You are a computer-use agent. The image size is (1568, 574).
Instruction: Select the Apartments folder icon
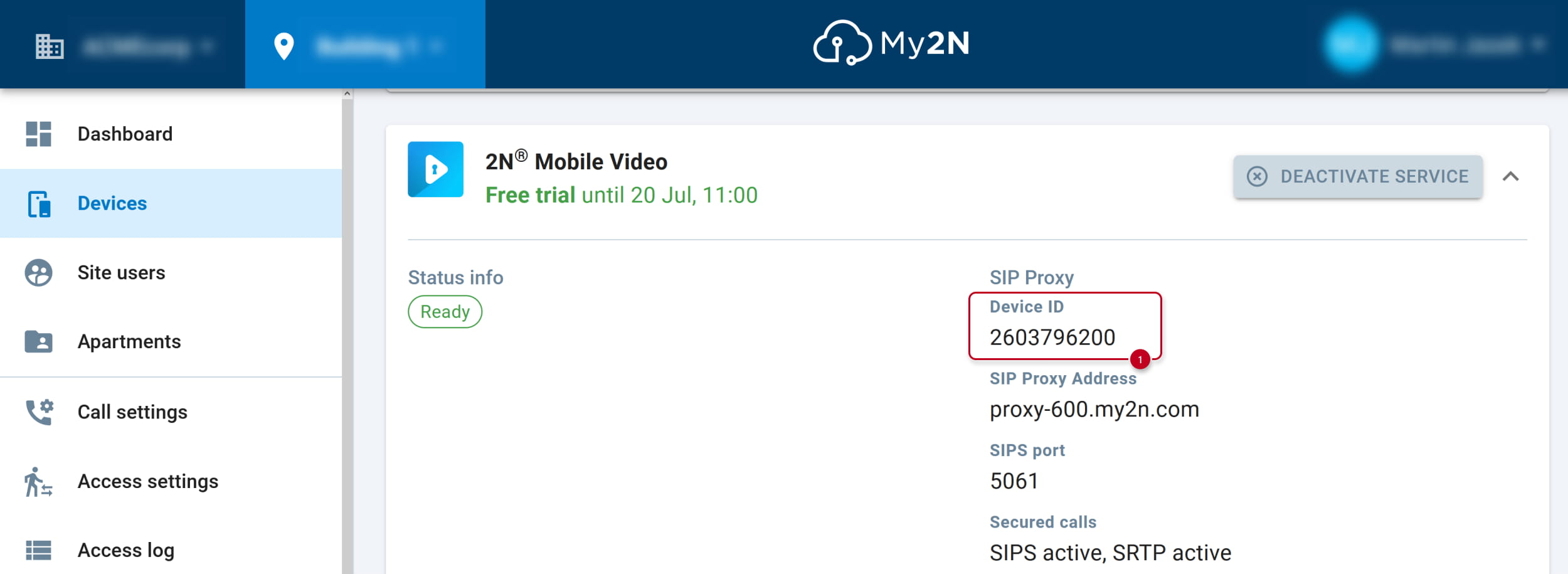tap(38, 342)
